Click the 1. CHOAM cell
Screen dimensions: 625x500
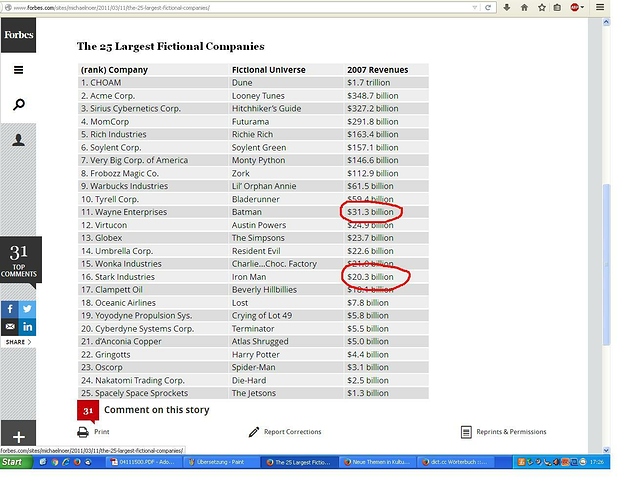(153, 83)
